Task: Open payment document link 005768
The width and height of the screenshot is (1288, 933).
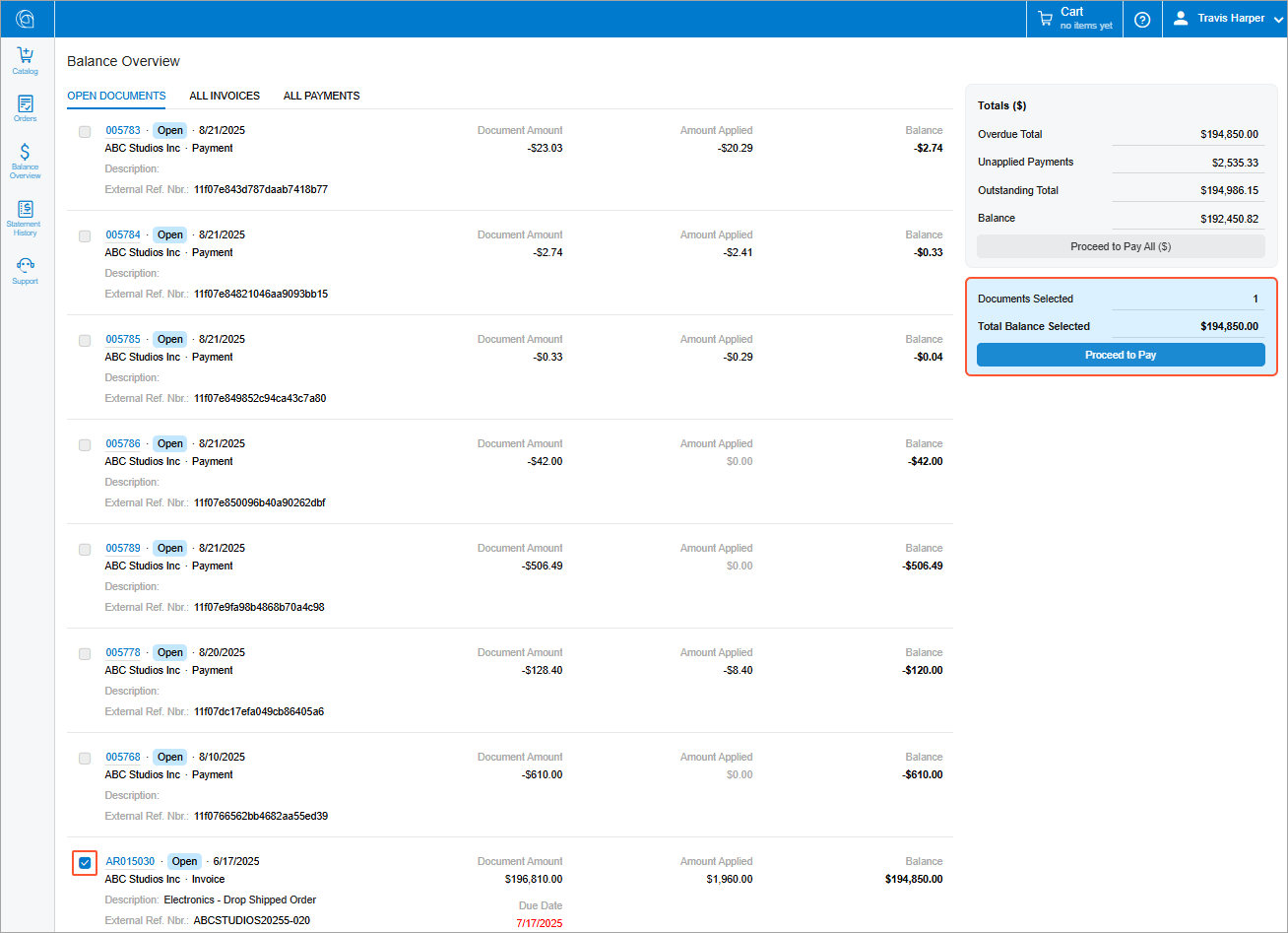Action: pos(123,757)
